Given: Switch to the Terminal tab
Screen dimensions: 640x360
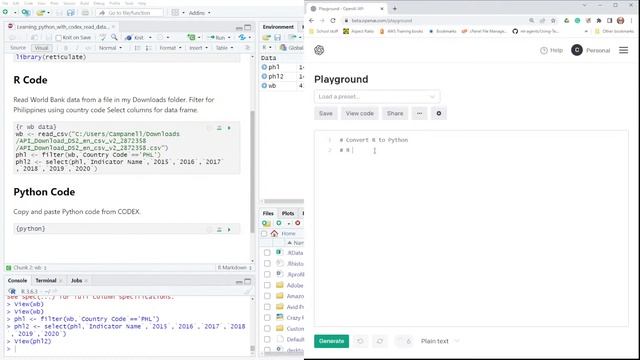Looking at the screenshot, I should [x=46, y=280].
